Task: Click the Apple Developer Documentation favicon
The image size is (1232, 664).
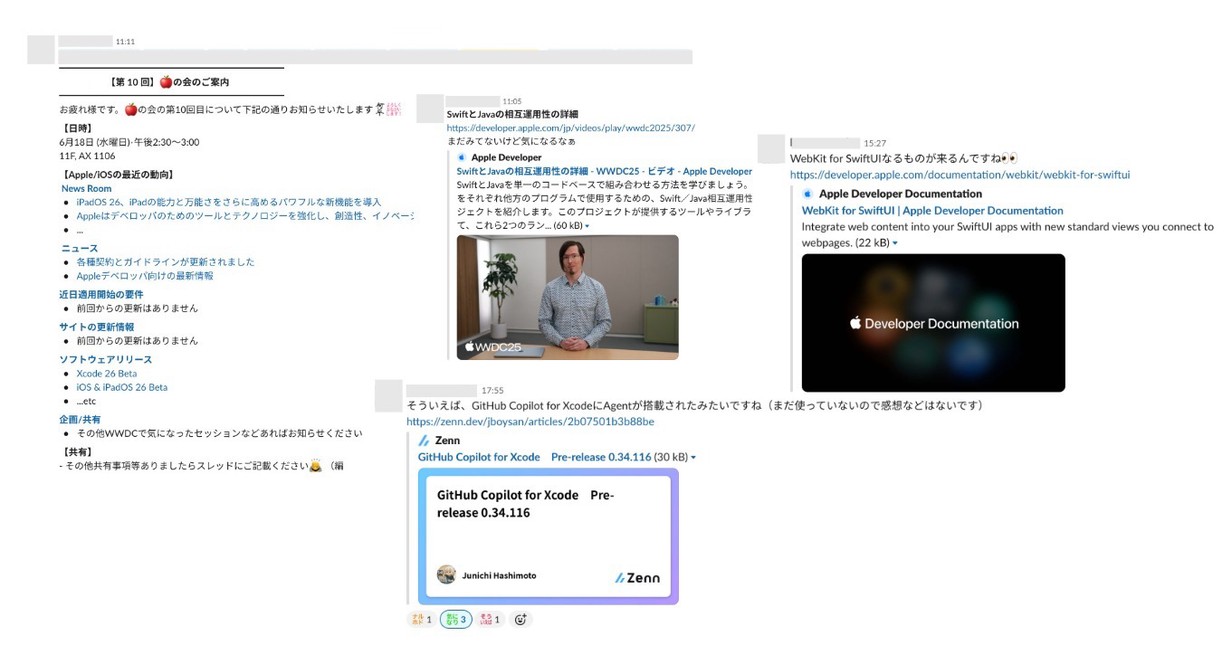Action: coord(808,194)
